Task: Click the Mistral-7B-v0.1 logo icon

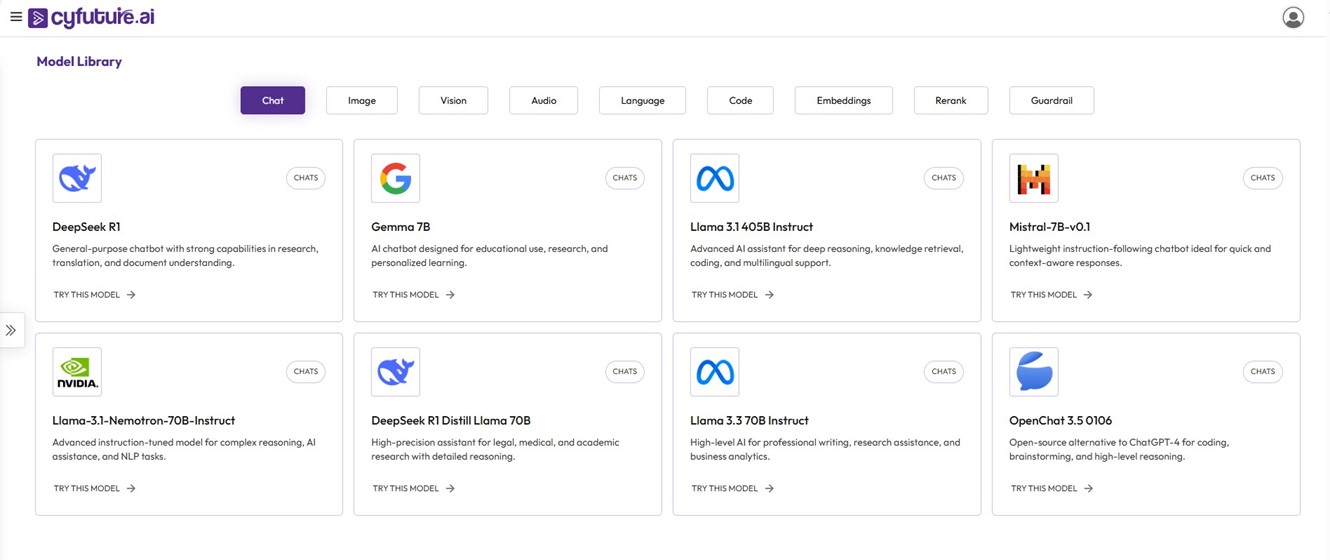Action: [1033, 179]
